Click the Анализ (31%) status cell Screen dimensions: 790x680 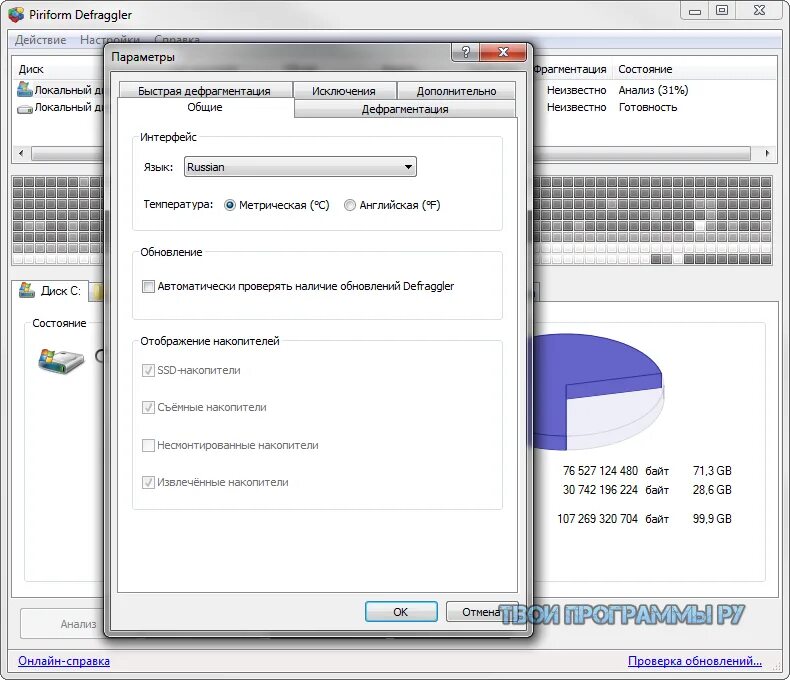(653, 90)
